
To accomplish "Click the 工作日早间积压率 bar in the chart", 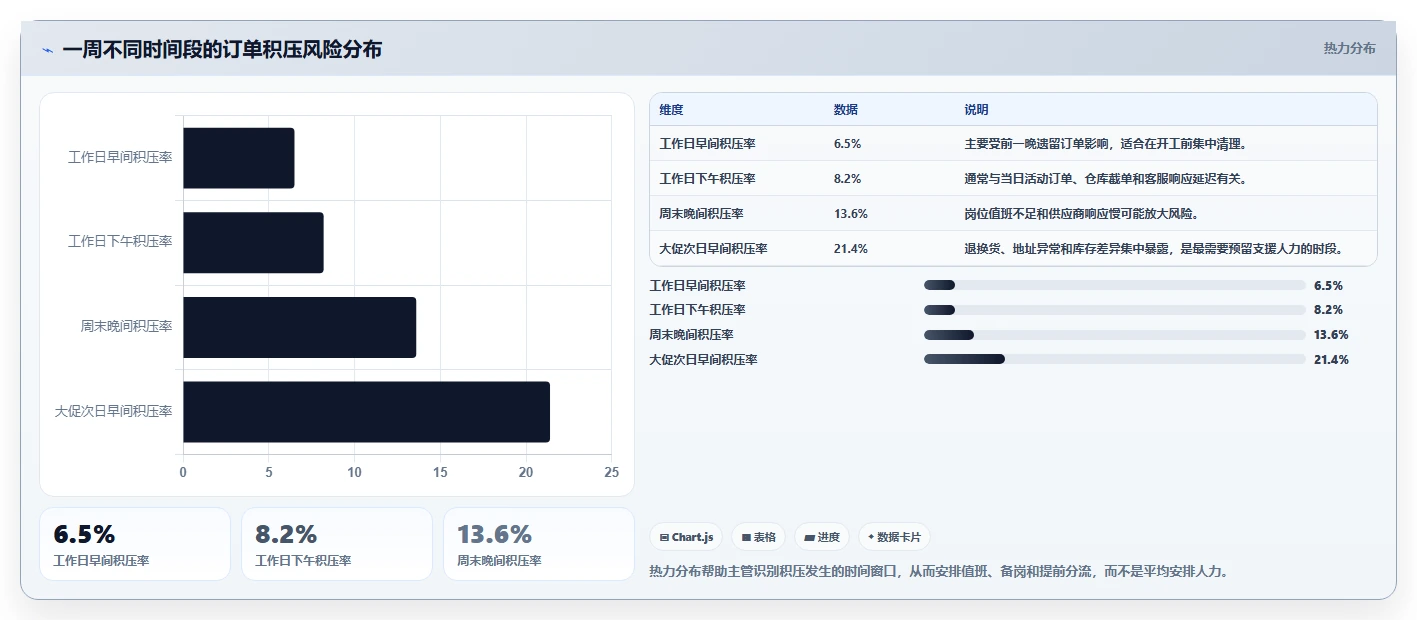I will point(239,158).
